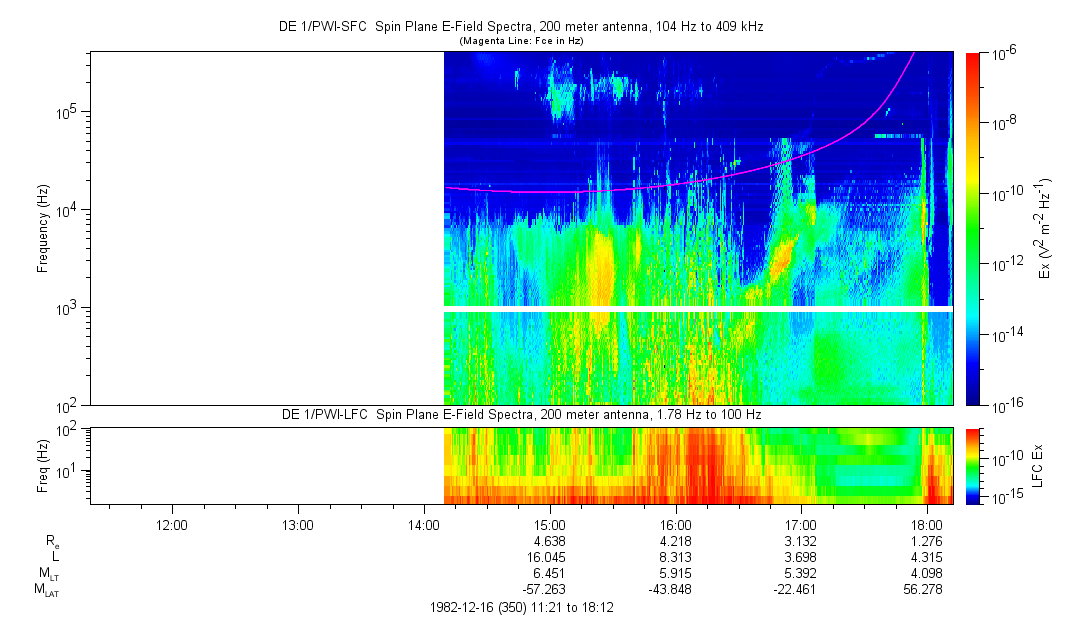Click the dark blue bottom of the Ex colorbar
The image size is (1083, 620).
pyautogui.click(x=974, y=398)
